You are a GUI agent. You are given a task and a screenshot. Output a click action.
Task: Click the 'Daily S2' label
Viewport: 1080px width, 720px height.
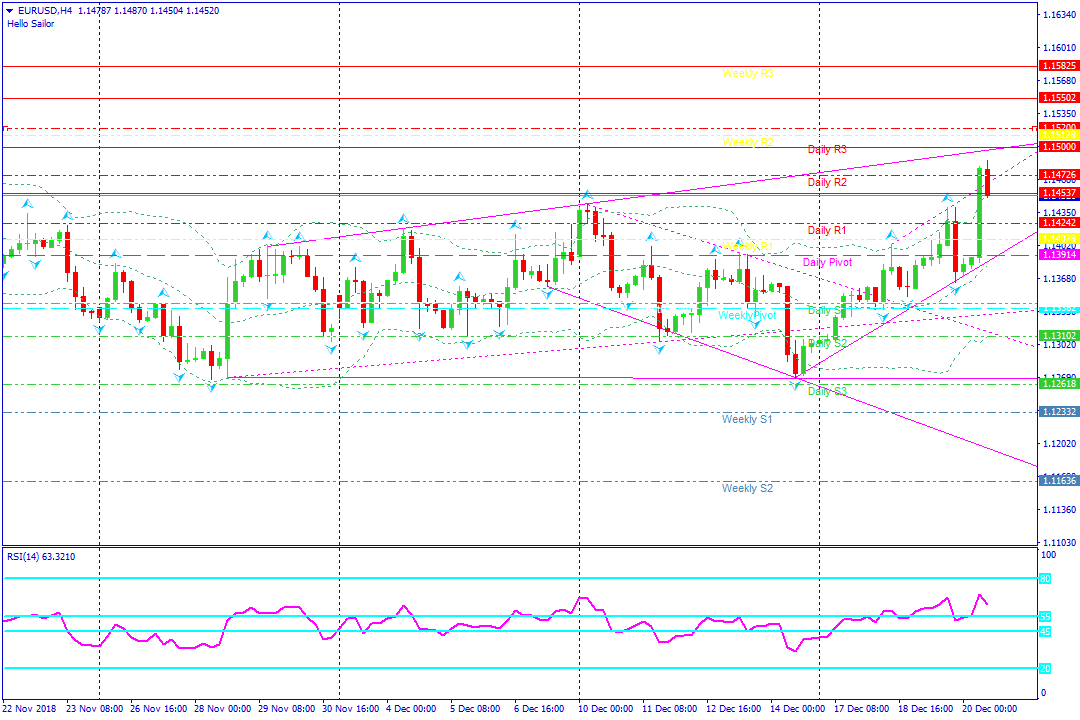click(827, 343)
